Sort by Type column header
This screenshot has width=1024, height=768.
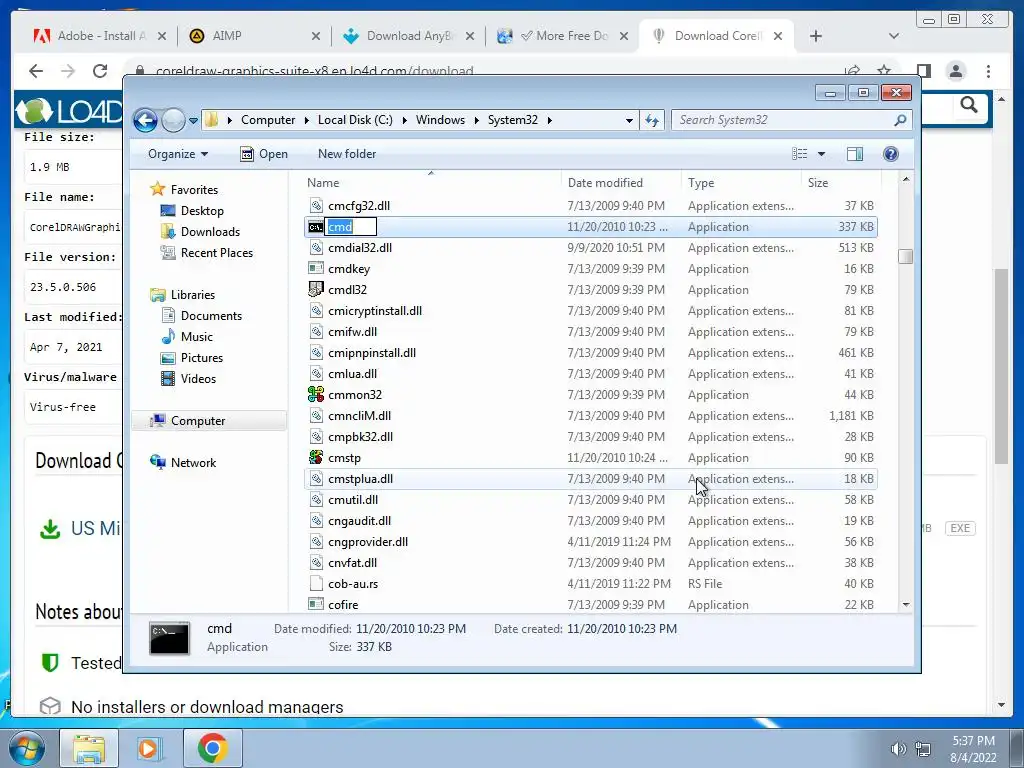[741, 184]
